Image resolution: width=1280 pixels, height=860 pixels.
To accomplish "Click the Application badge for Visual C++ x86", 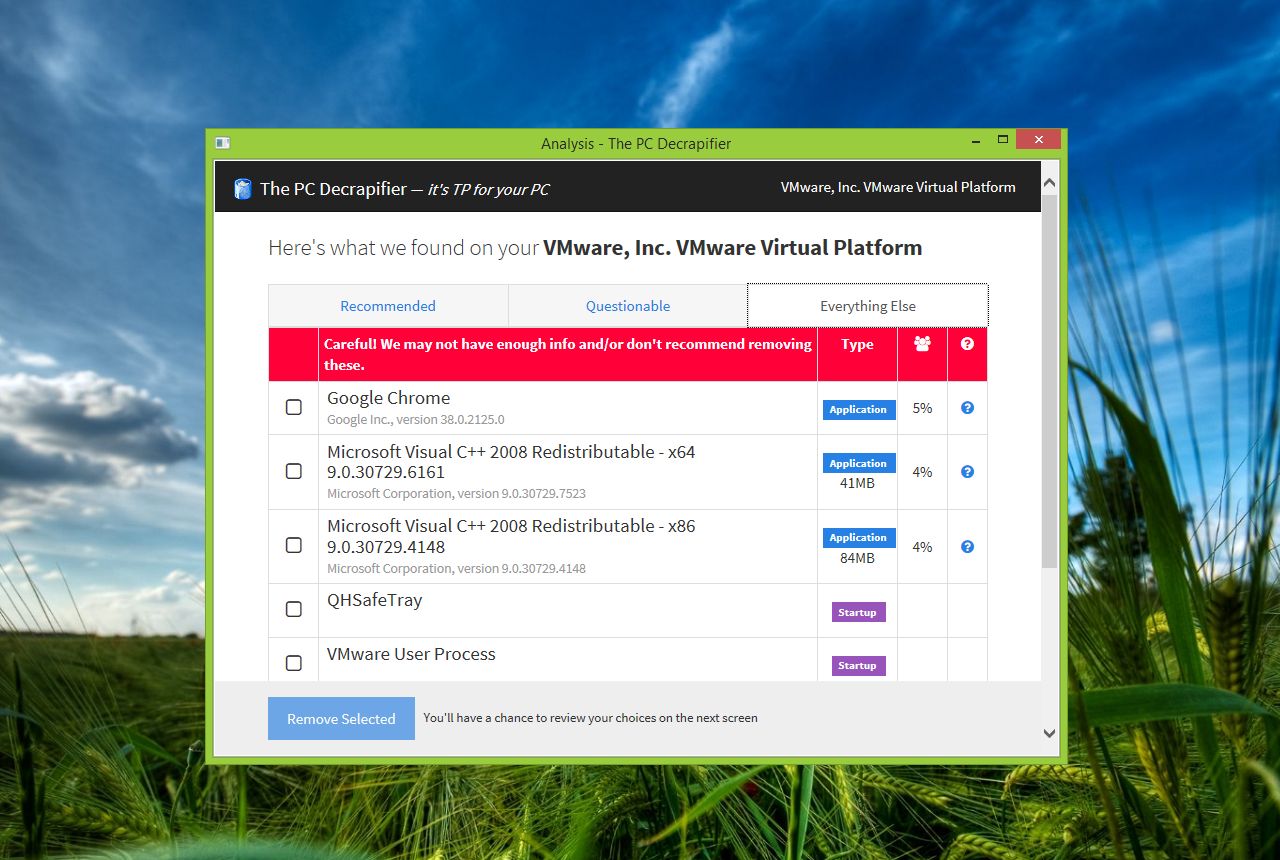I will pyautogui.click(x=858, y=537).
